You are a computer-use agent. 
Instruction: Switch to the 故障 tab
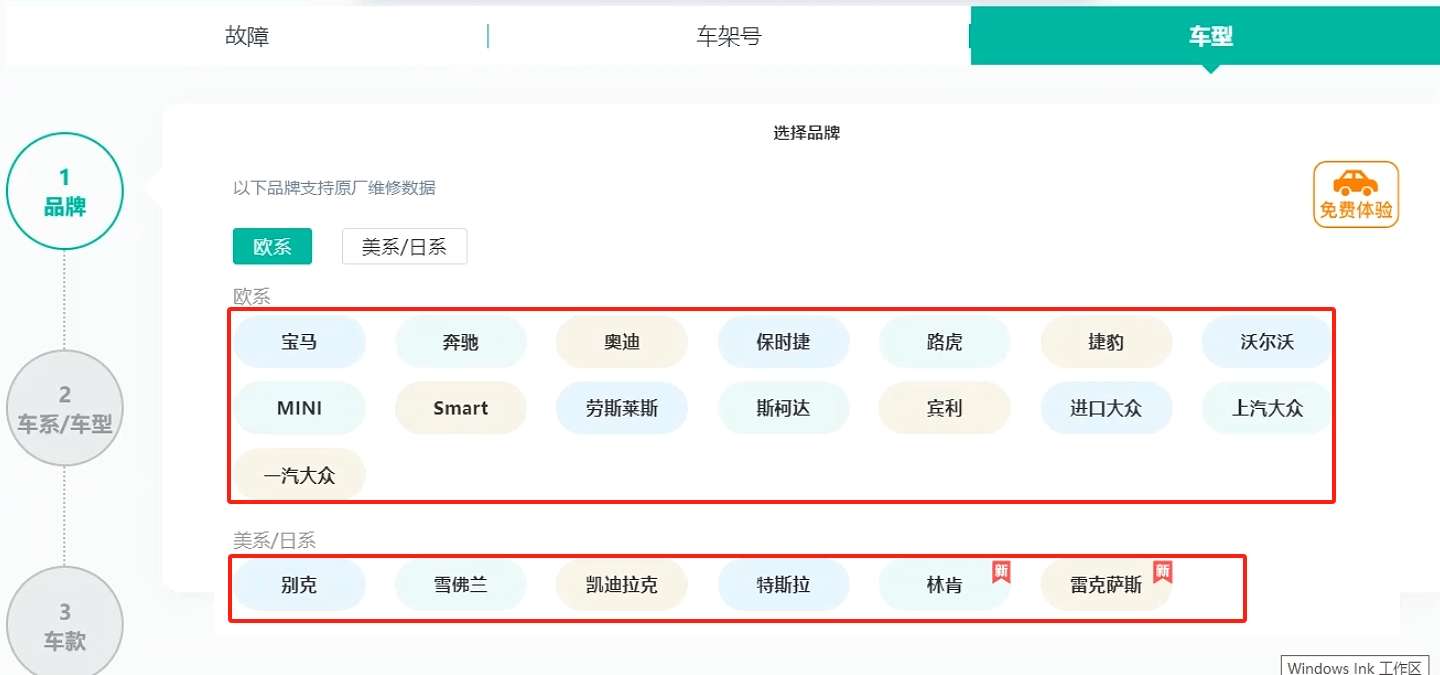pyautogui.click(x=246, y=36)
